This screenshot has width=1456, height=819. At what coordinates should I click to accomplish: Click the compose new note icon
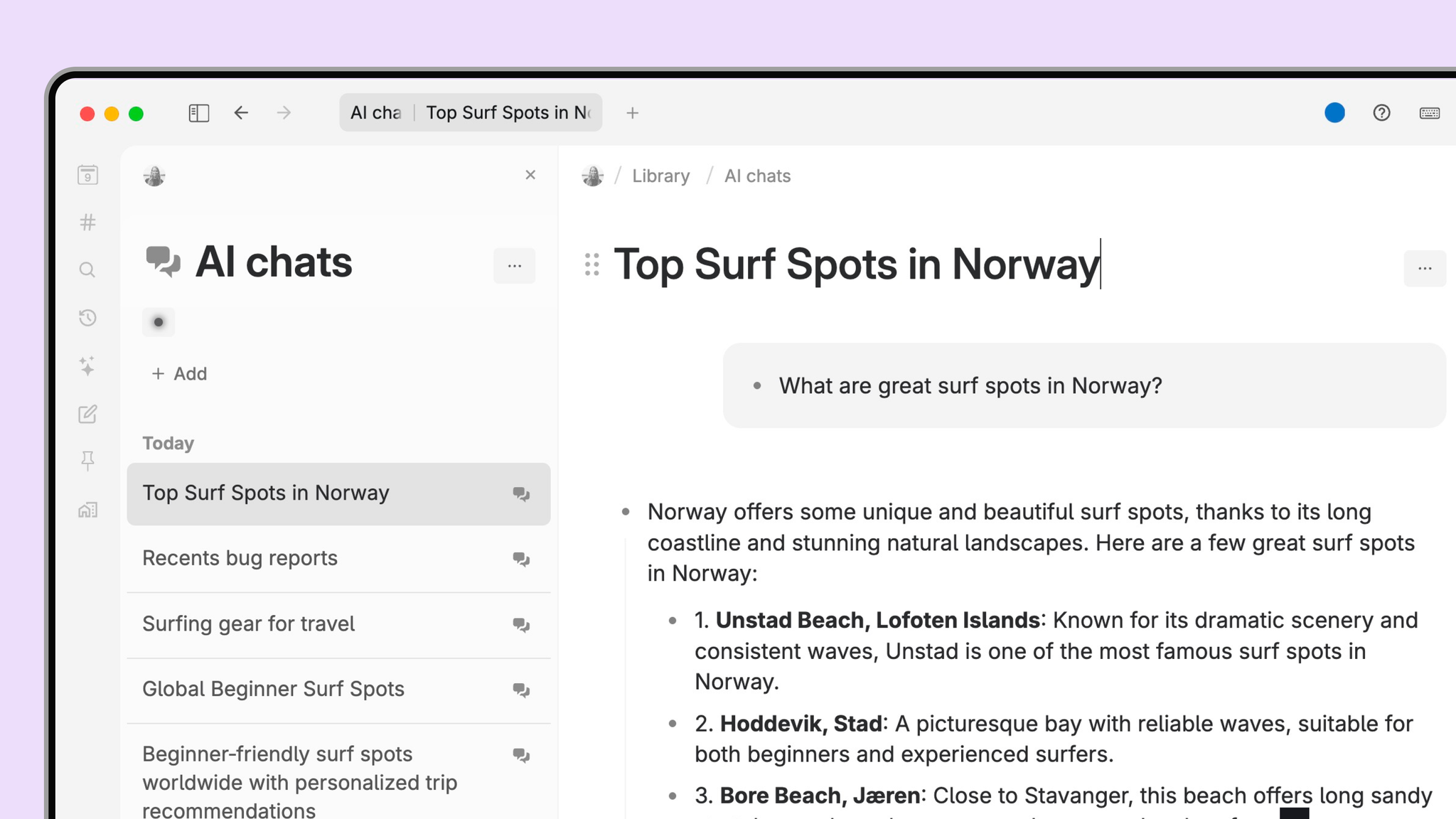tap(87, 414)
